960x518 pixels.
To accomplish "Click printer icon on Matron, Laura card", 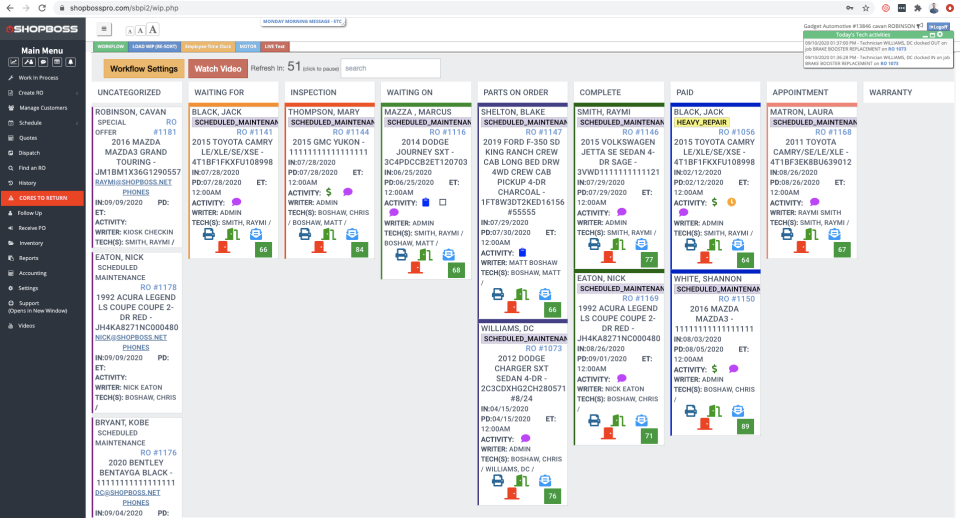I will [x=787, y=234].
